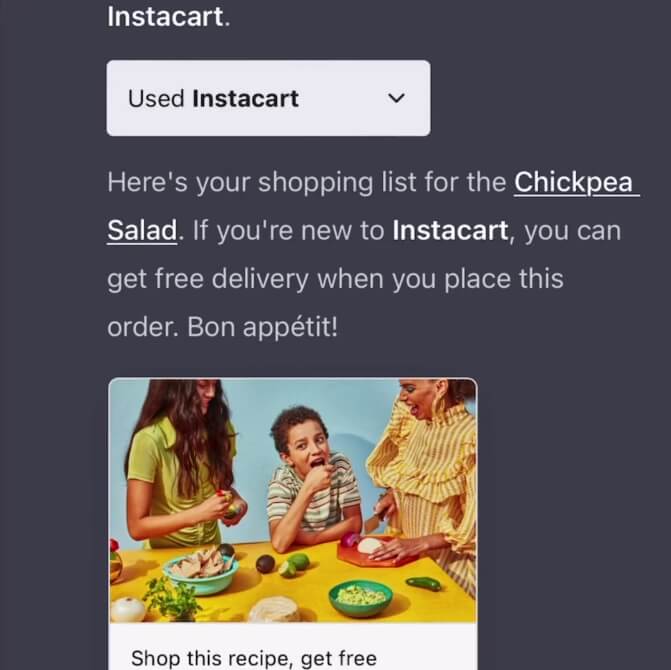Image resolution: width=671 pixels, height=670 pixels.
Task: Click bold Instacart word in the paragraph
Action: [452, 232]
